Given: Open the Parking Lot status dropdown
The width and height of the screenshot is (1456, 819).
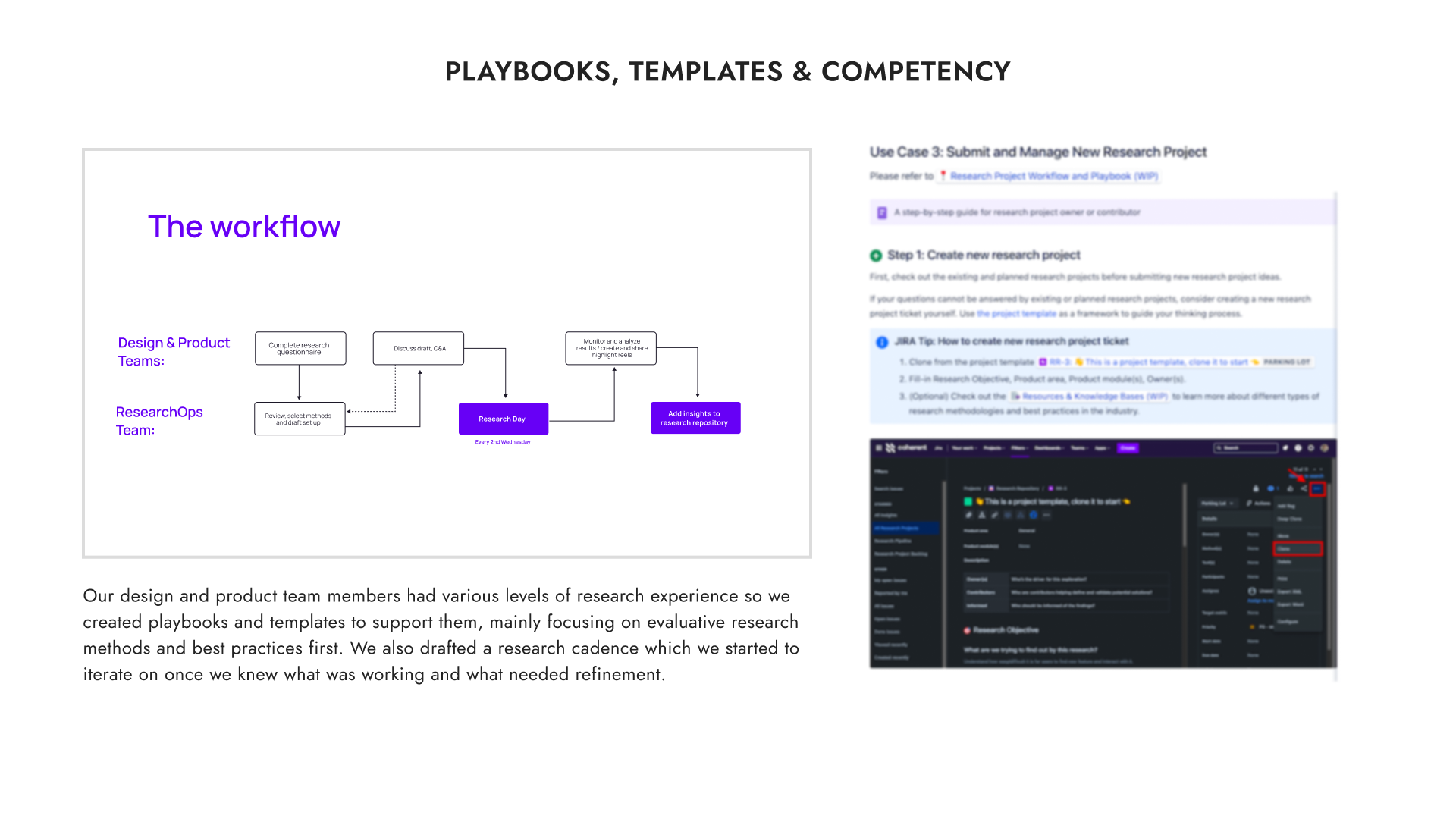Looking at the screenshot, I should click(1218, 504).
